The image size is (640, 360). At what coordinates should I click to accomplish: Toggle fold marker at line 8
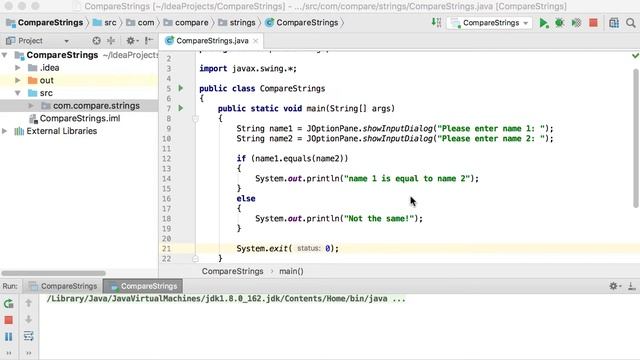tap(195, 119)
